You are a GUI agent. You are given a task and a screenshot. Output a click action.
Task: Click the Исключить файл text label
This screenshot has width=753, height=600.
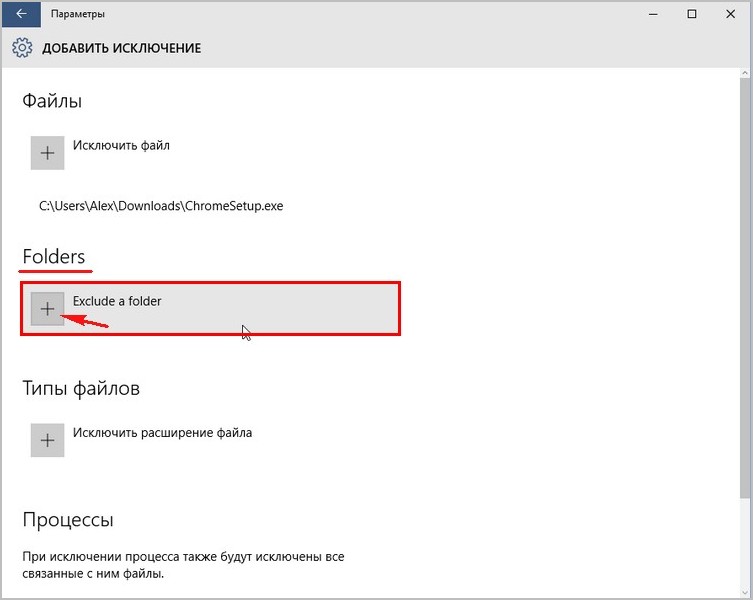(121, 145)
